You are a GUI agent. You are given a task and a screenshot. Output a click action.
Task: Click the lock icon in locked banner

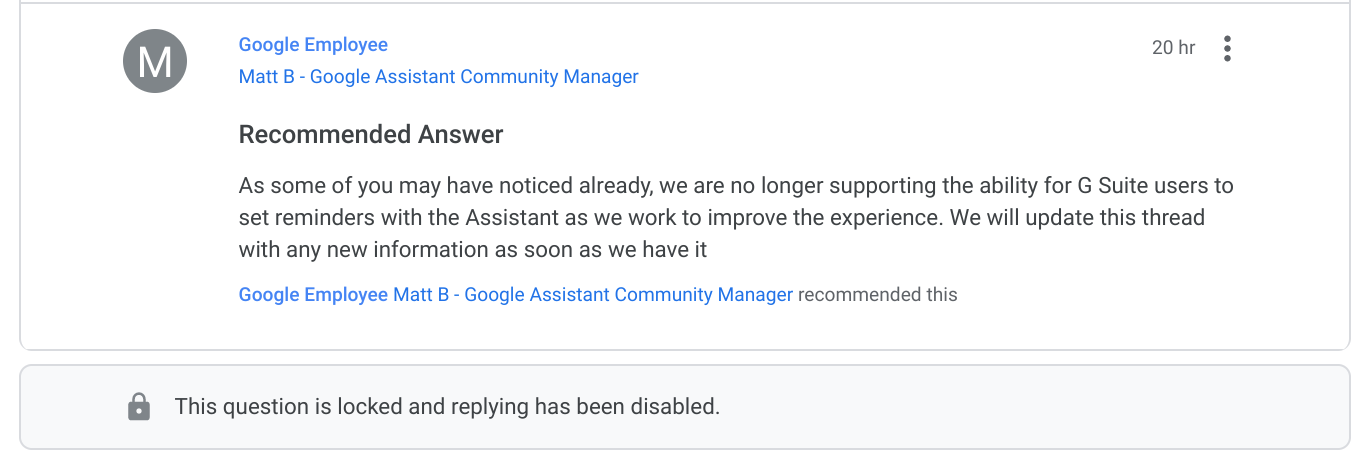click(139, 407)
